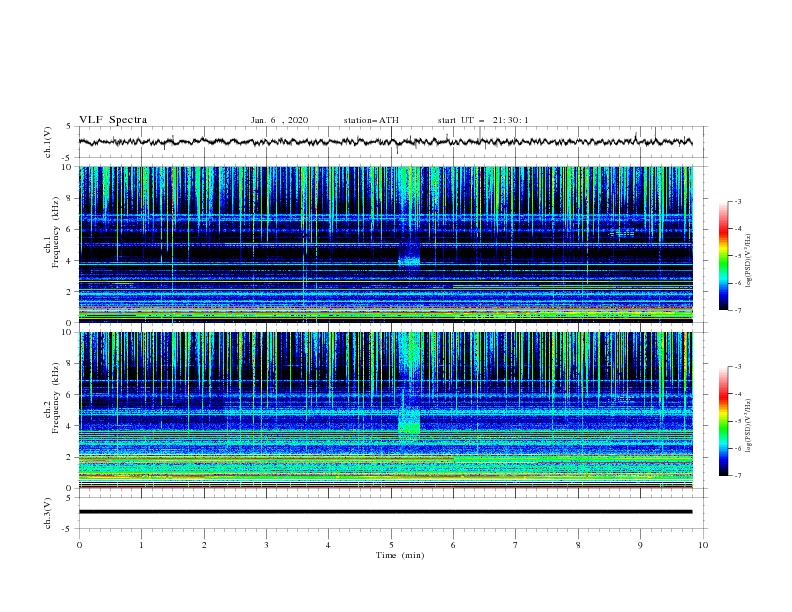Click the "ch.3(V)" axis label
Image resolution: width=792 pixels, height=612 pixels.
[48, 513]
